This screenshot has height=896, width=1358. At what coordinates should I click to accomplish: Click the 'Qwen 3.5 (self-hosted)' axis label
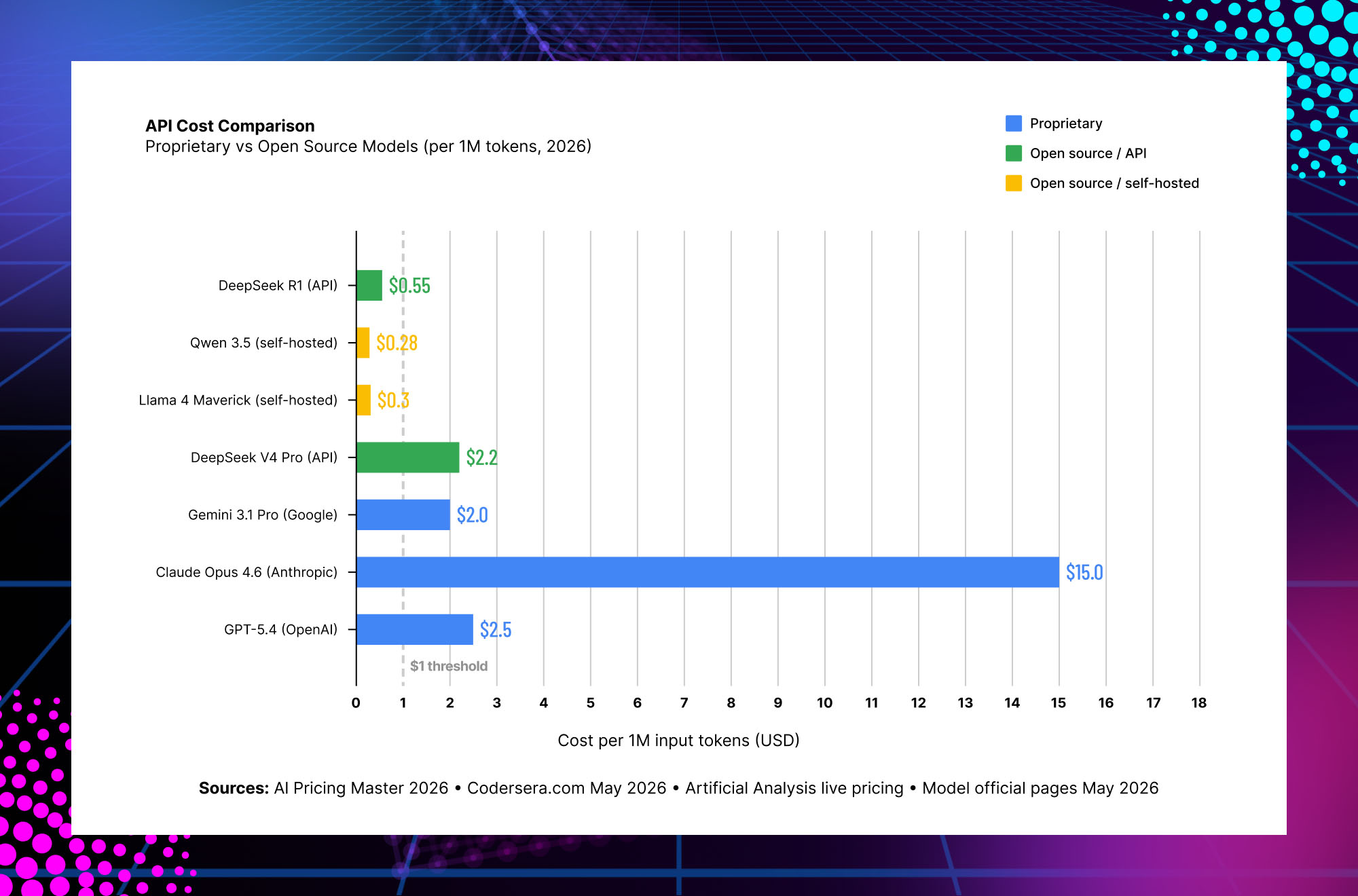(263, 343)
